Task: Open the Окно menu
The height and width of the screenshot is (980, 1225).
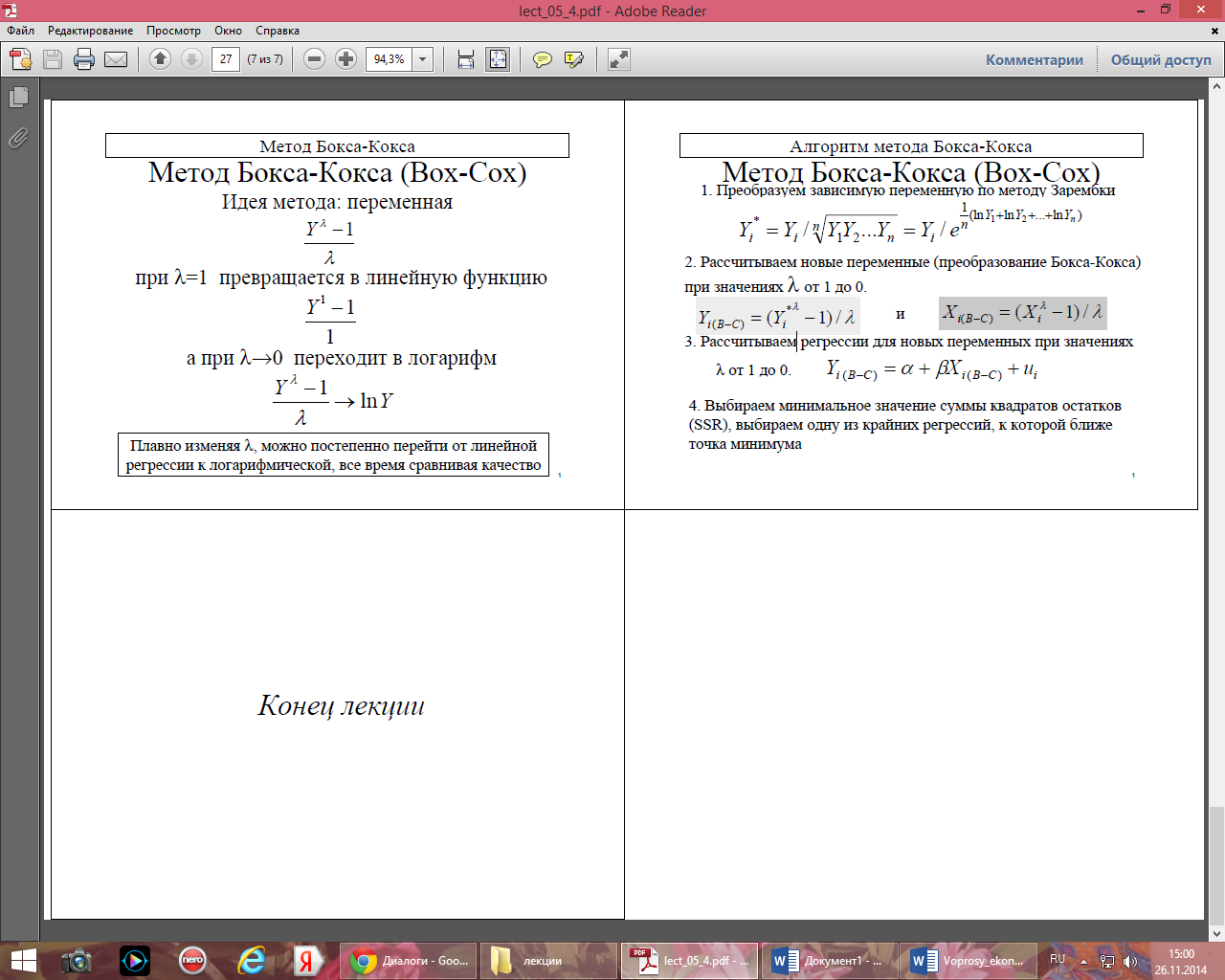Action: point(228,31)
